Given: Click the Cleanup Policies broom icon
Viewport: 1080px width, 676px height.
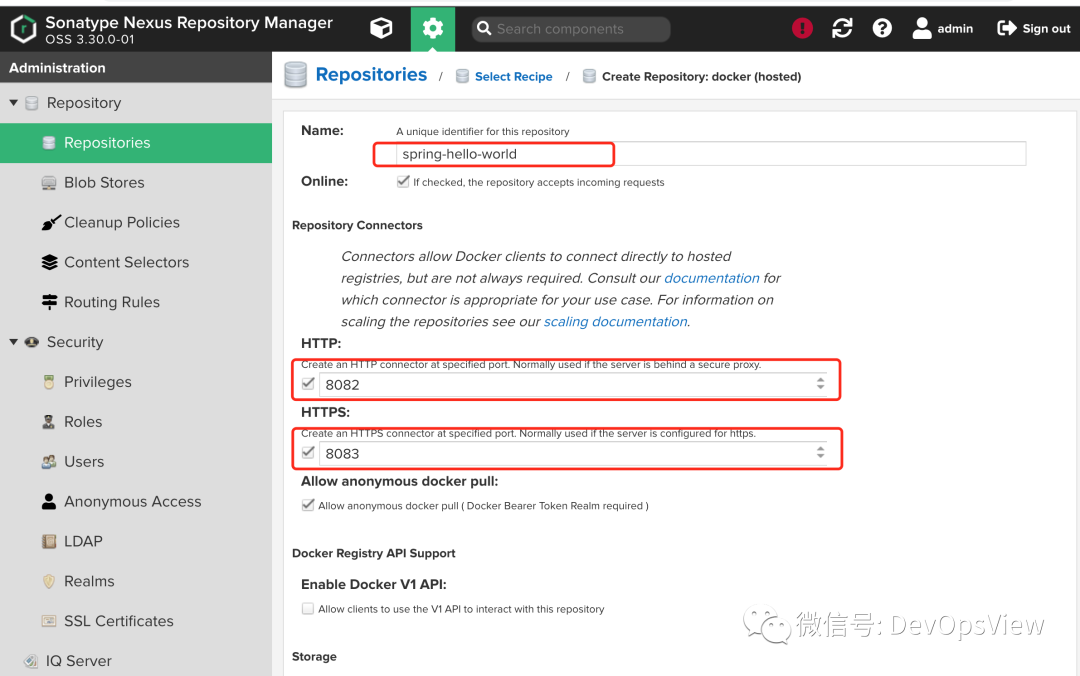Looking at the screenshot, I should [x=50, y=222].
